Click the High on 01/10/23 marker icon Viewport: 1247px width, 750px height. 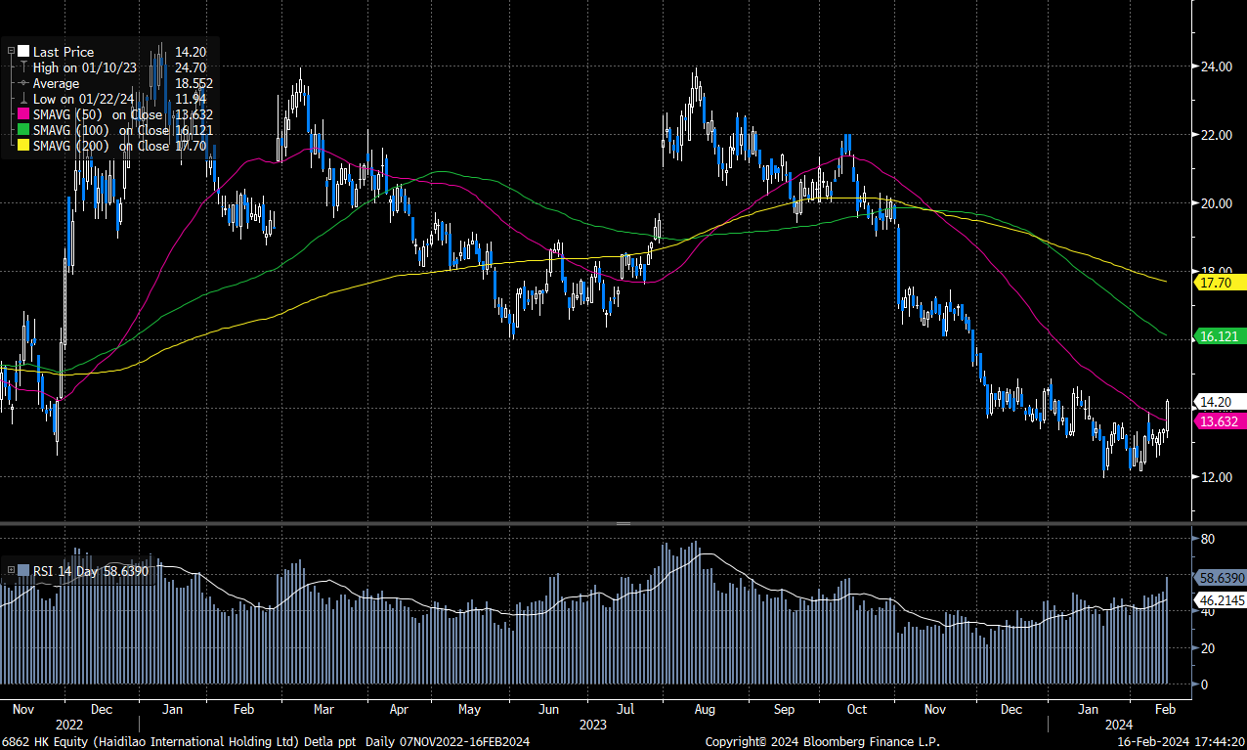click(x=23, y=68)
